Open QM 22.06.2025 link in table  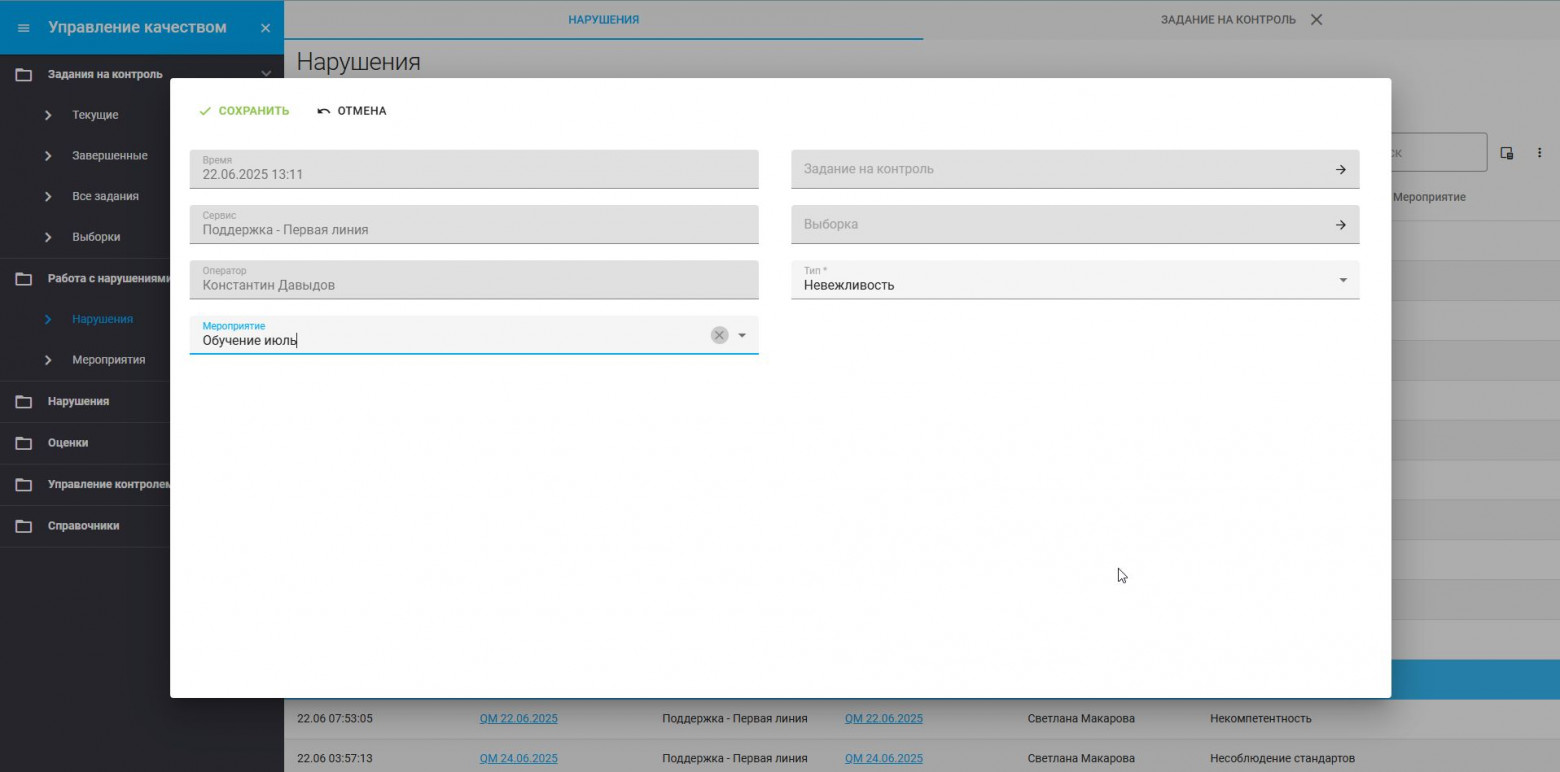click(518, 718)
